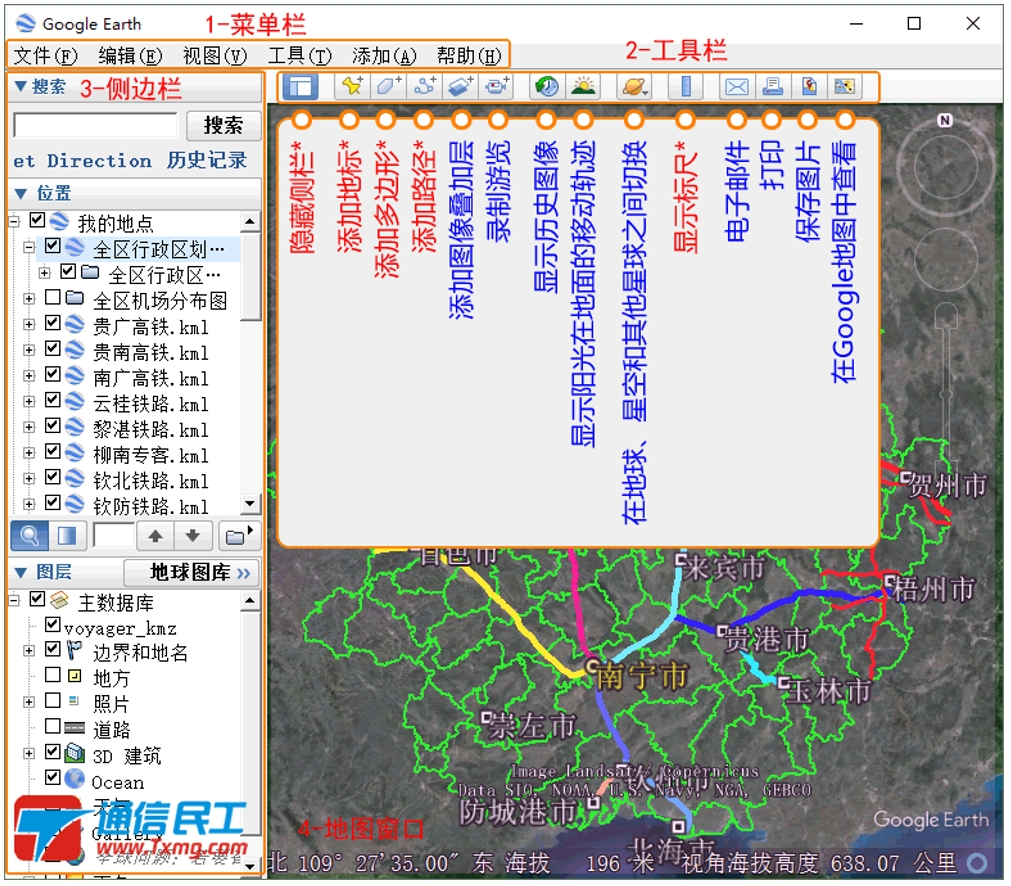Click the move up arrow button

click(155, 535)
